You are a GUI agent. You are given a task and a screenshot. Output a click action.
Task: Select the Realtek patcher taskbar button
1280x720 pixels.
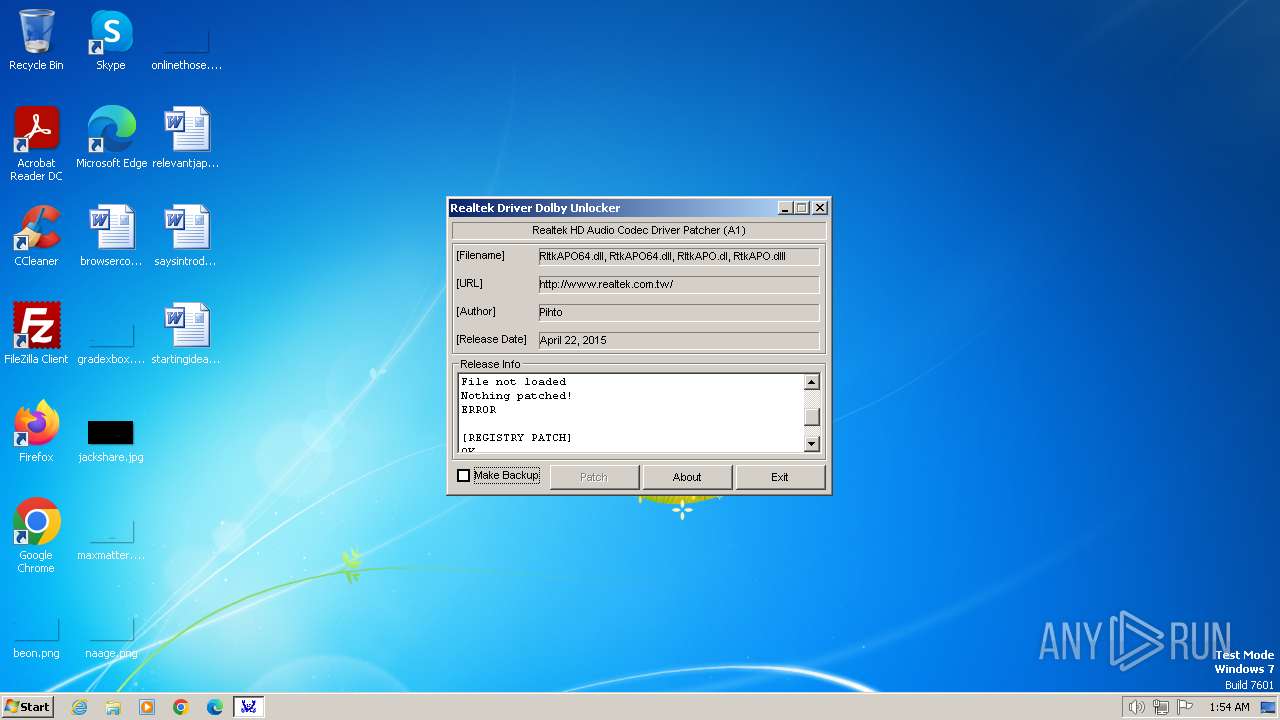[x=249, y=707]
